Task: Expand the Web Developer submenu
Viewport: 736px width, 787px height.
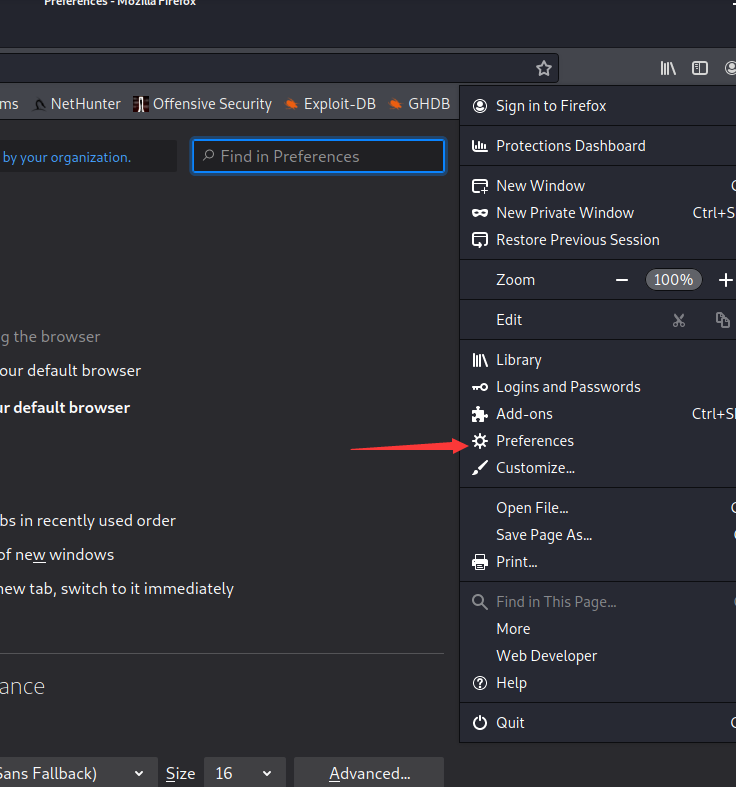Action: pyautogui.click(x=546, y=656)
